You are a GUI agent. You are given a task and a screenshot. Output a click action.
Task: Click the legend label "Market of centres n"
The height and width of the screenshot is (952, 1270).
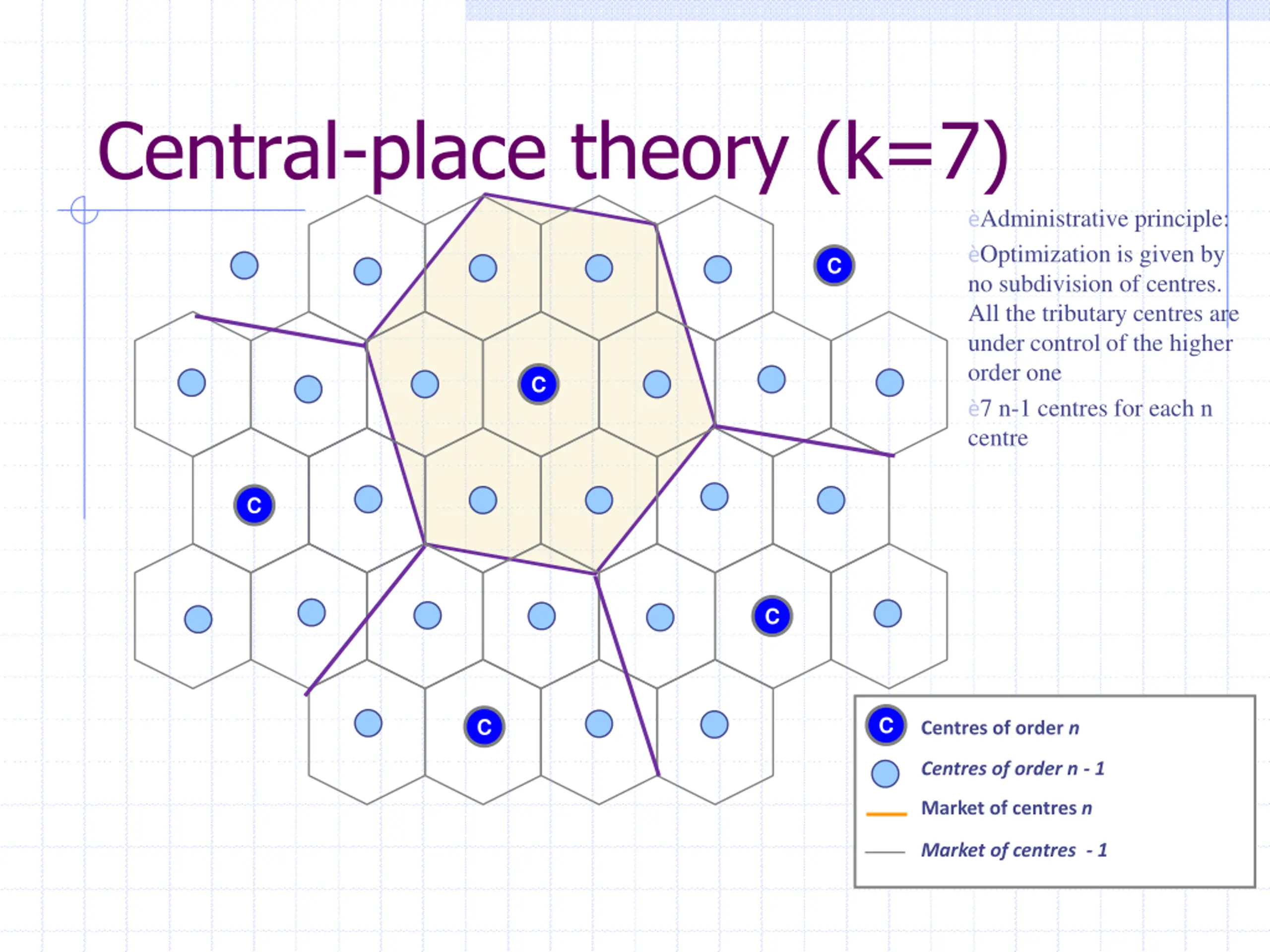coord(1007,808)
